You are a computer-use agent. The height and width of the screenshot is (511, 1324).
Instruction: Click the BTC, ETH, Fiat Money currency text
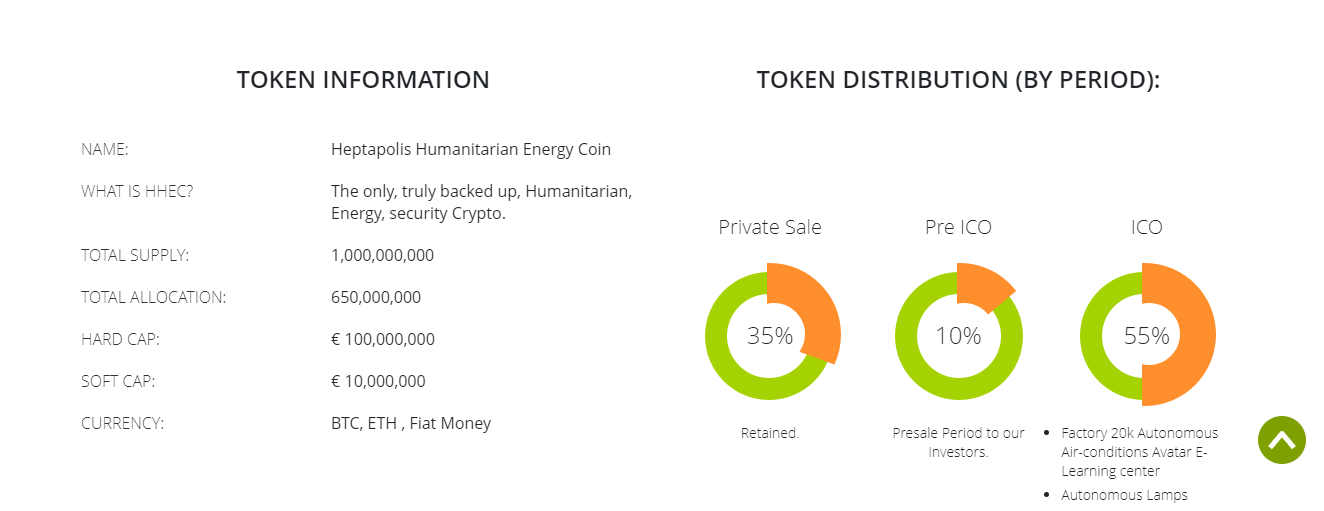[x=411, y=423]
